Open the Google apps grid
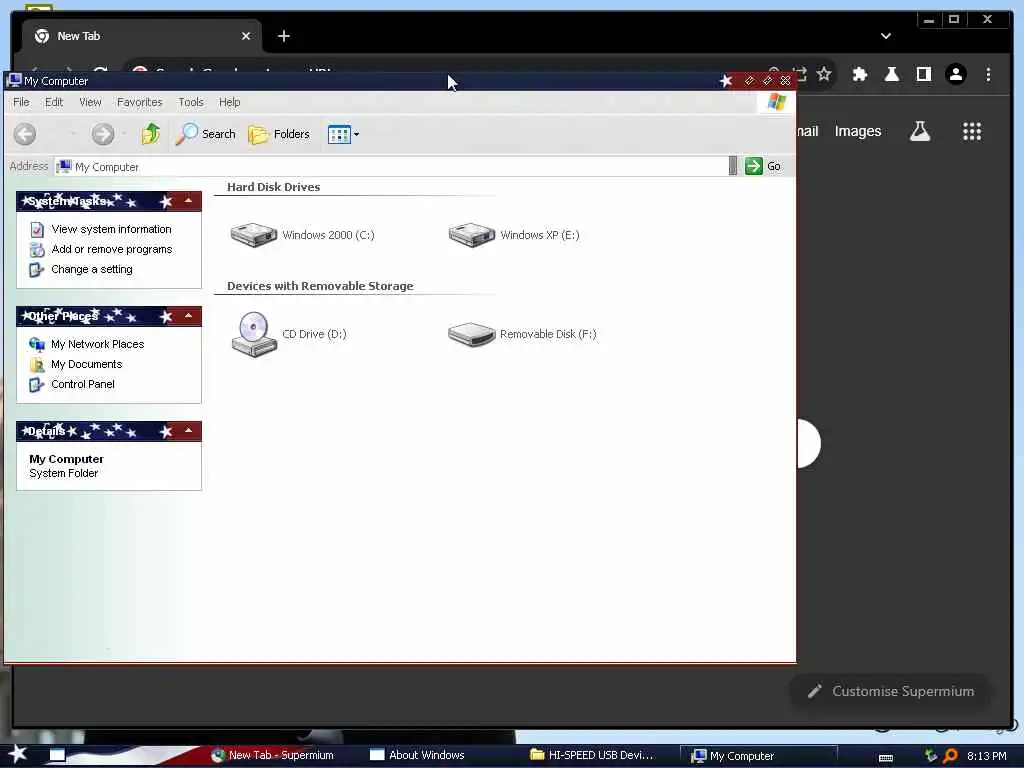Image resolution: width=1024 pixels, height=768 pixels. pos(972,131)
